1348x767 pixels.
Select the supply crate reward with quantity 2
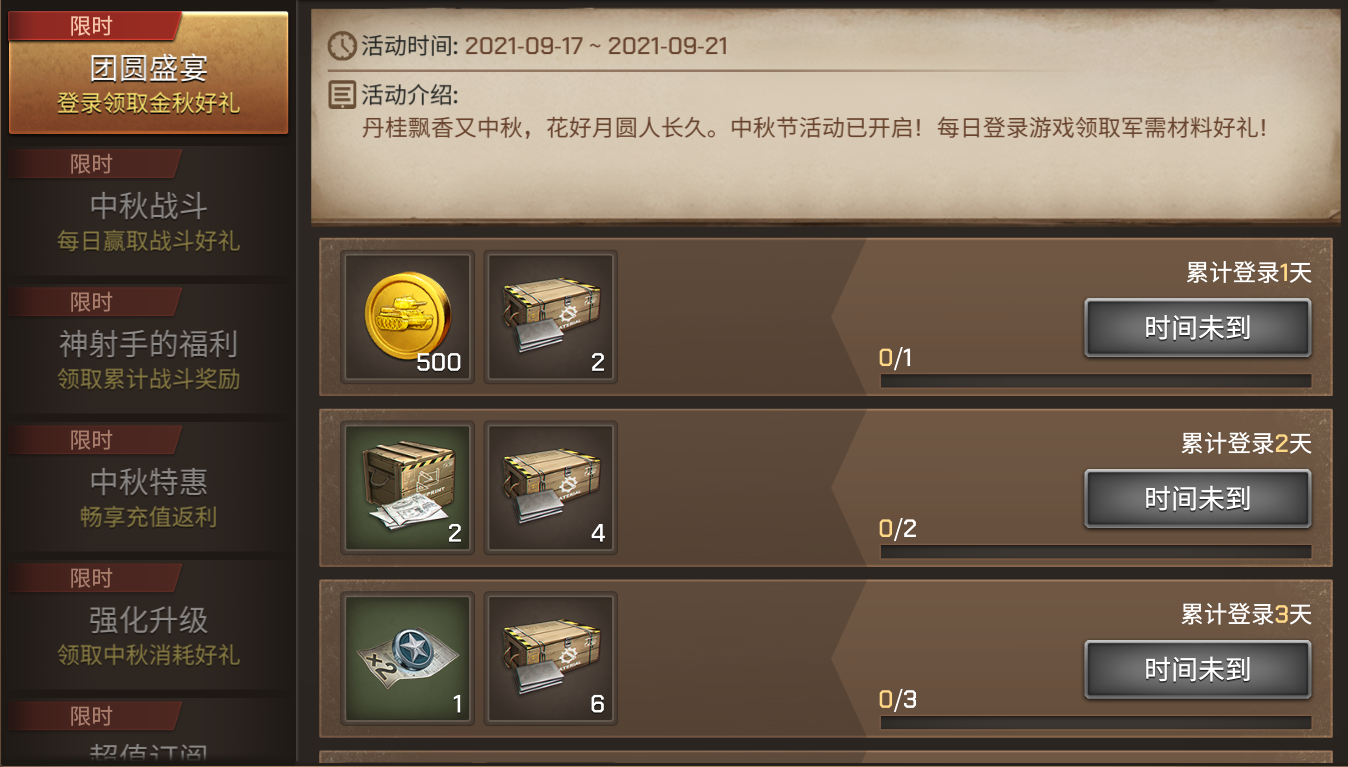click(x=551, y=317)
